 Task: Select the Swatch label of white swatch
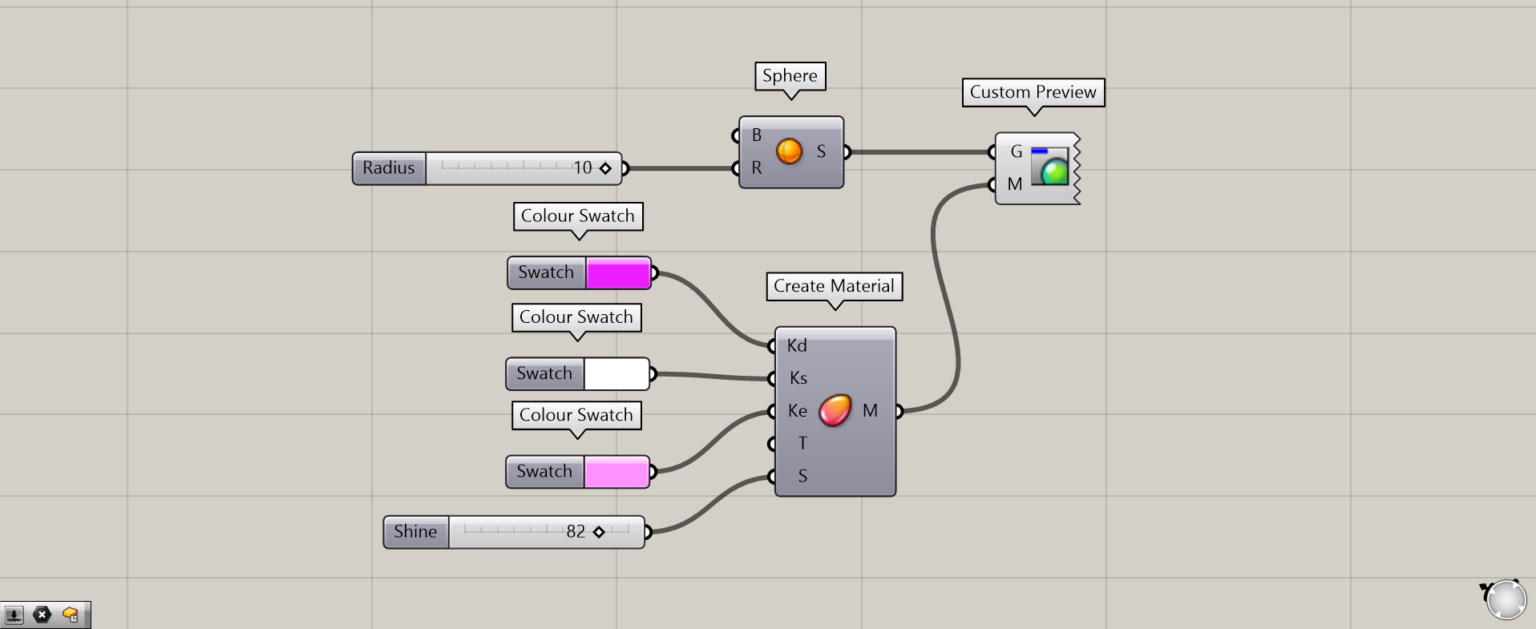[544, 374]
